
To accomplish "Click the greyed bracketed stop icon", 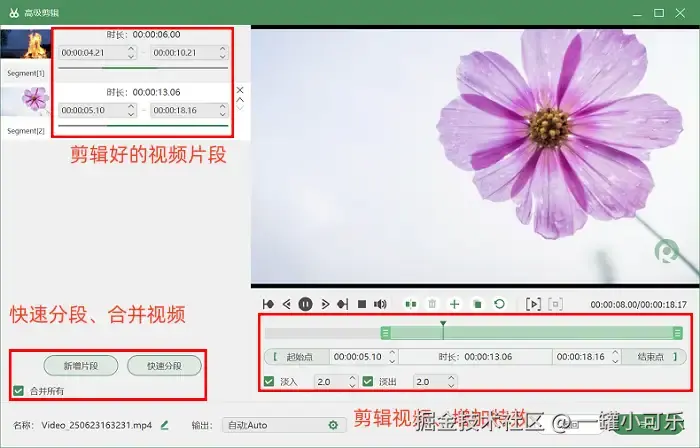I will coord(555,304).
